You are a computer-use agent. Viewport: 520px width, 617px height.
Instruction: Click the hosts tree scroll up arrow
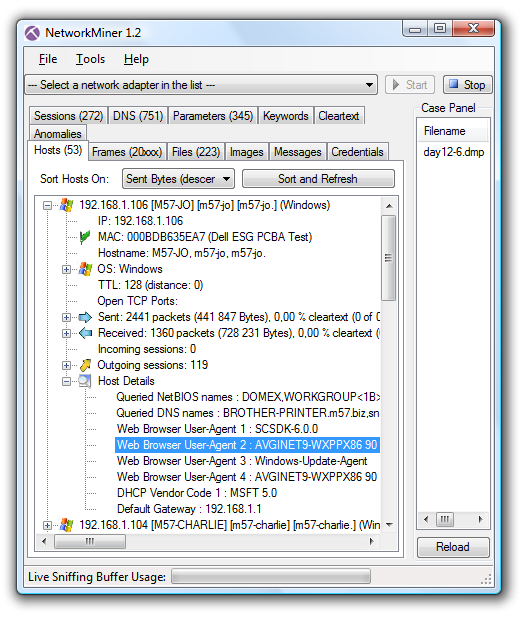point(389,206)
